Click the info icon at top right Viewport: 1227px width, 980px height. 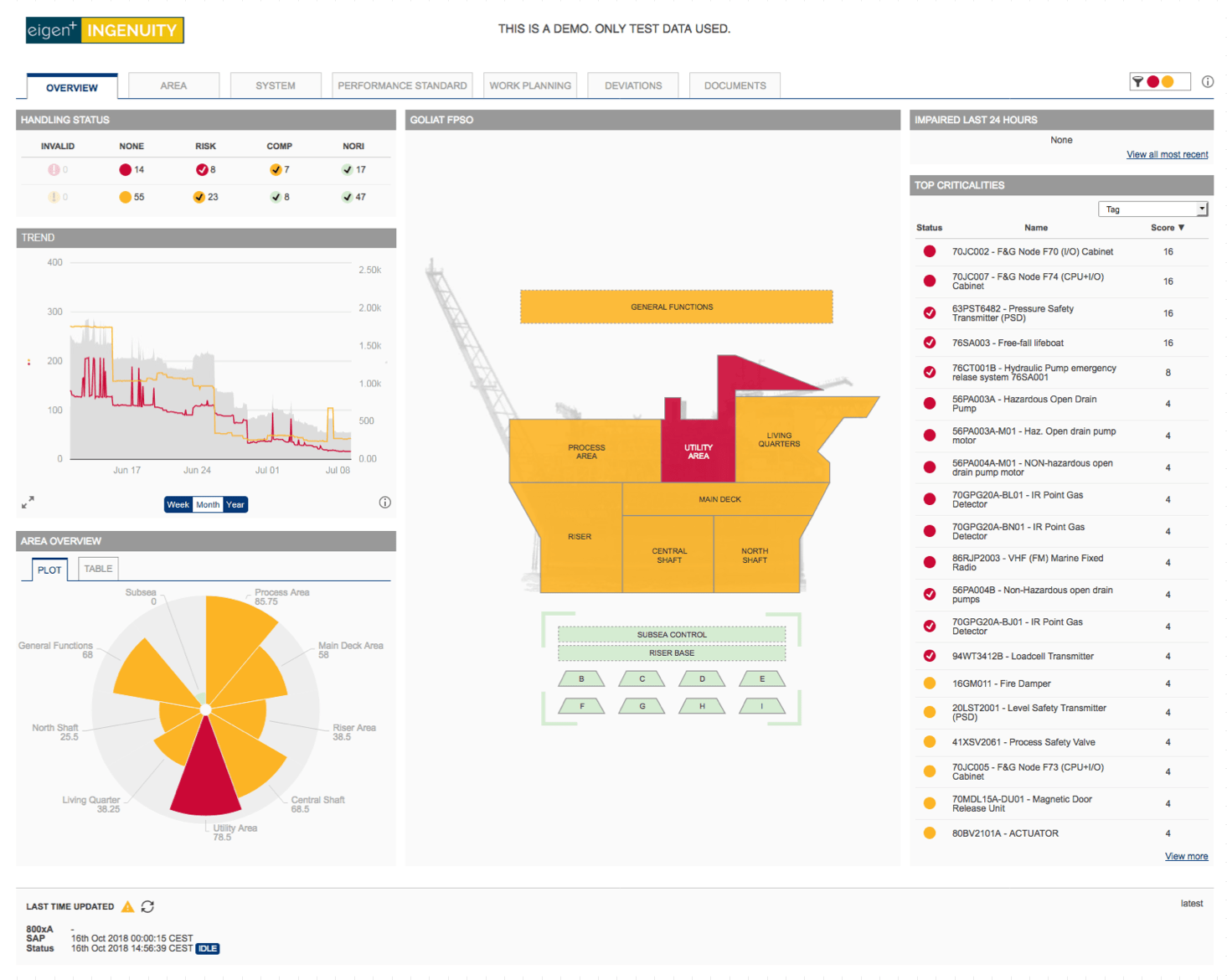1207,81
